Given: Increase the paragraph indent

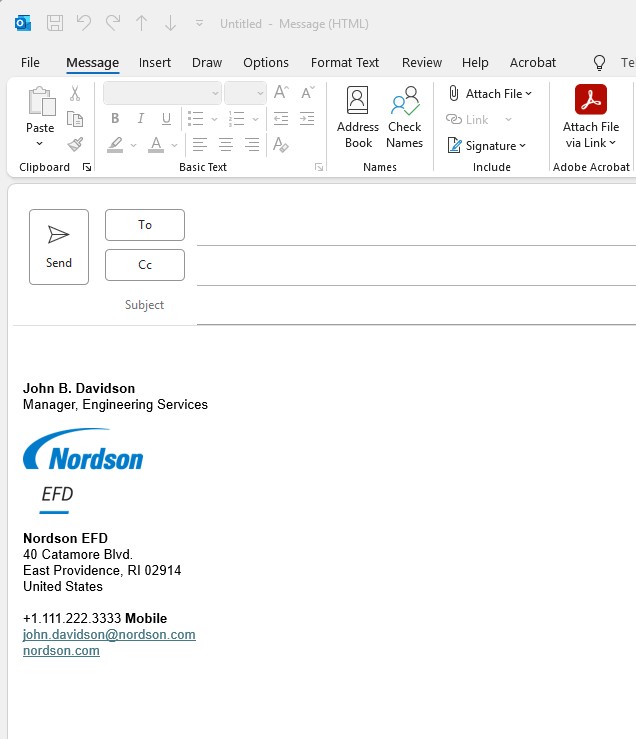Looking at the screenshot, I should click(x=307, y=119).
